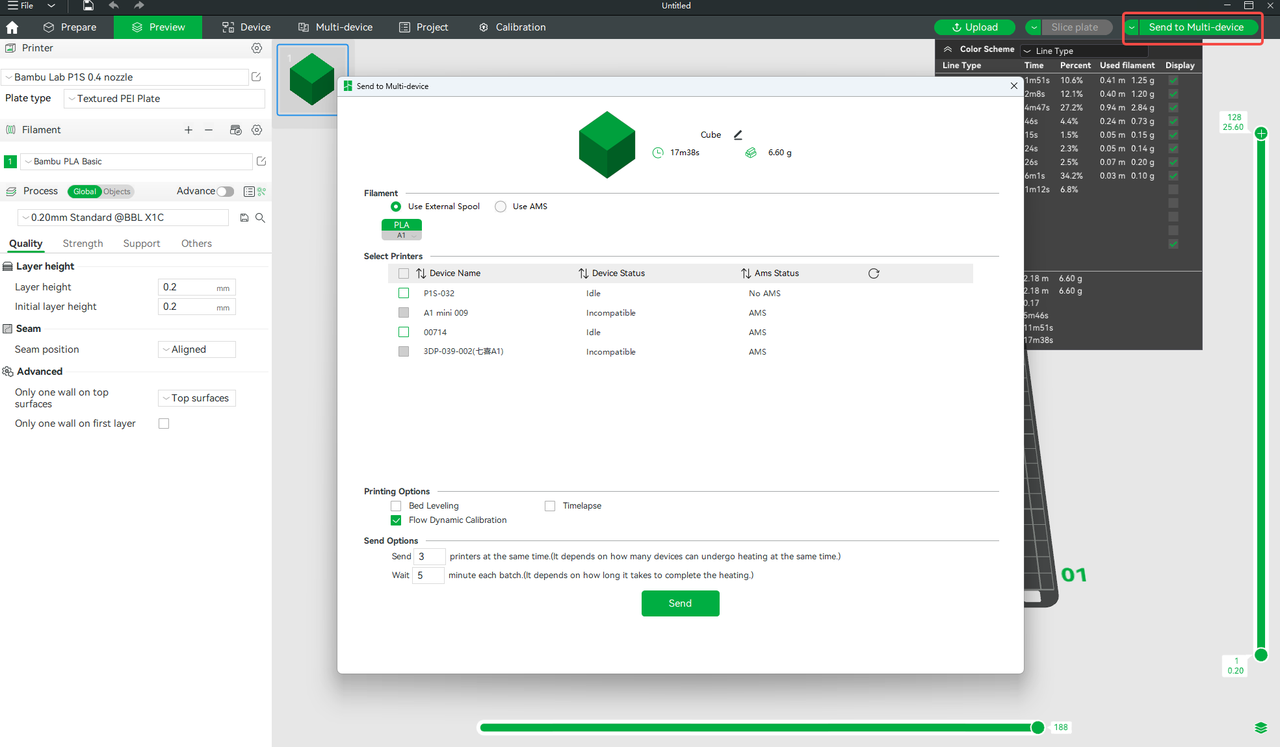Click the horizontal move slider handle
Viewport: 1280px width, 747px height.
[1038, 727]
